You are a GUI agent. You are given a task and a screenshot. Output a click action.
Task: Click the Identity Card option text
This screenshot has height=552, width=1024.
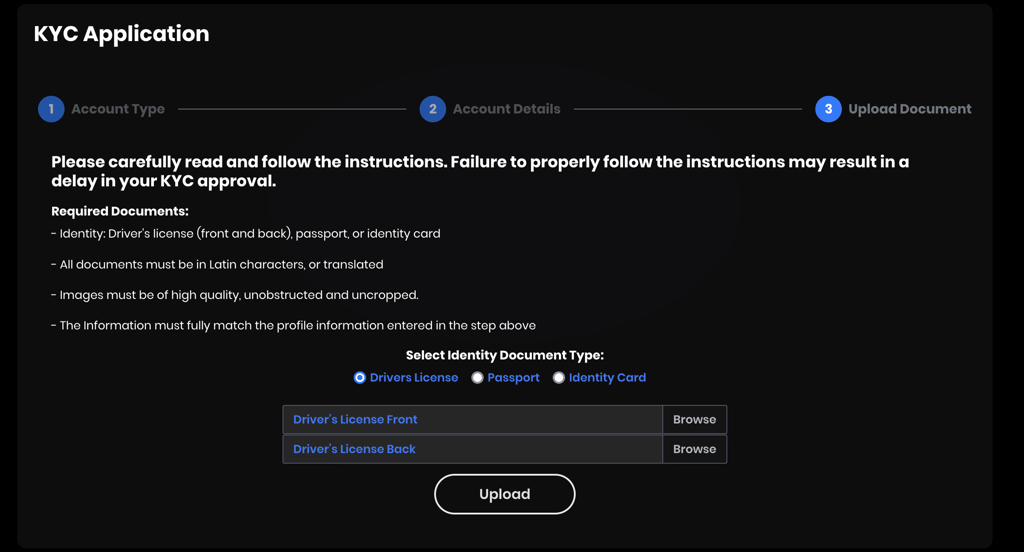[607, 378]
